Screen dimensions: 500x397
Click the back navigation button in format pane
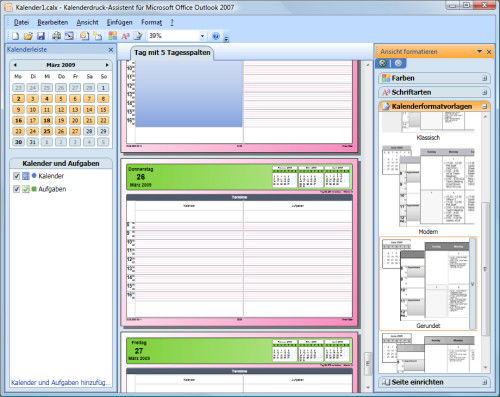pos(383,63)
